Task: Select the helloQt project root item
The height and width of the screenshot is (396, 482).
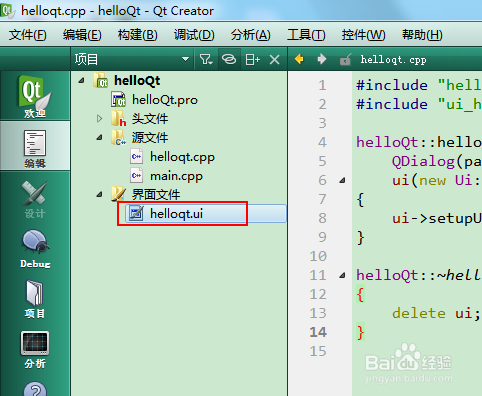Action: (137, 80)
